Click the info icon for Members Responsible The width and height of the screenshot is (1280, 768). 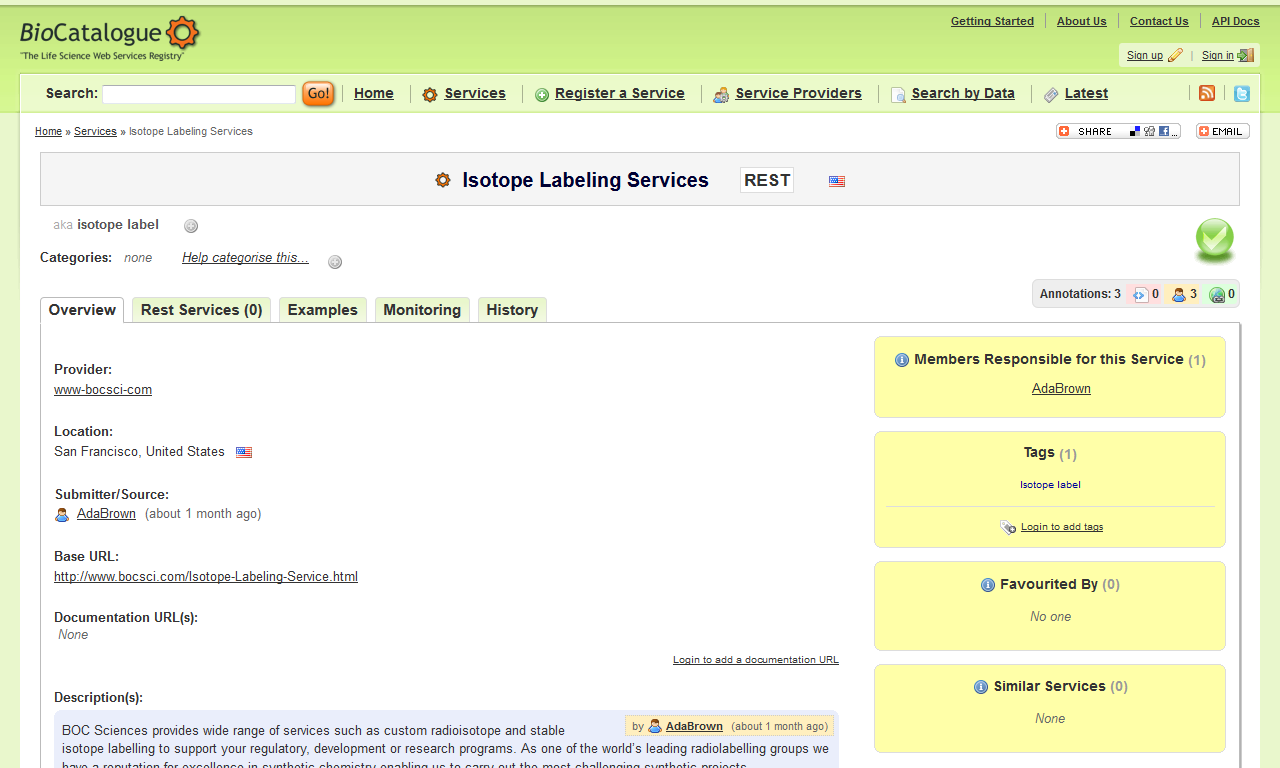click(x=902, y=360)
